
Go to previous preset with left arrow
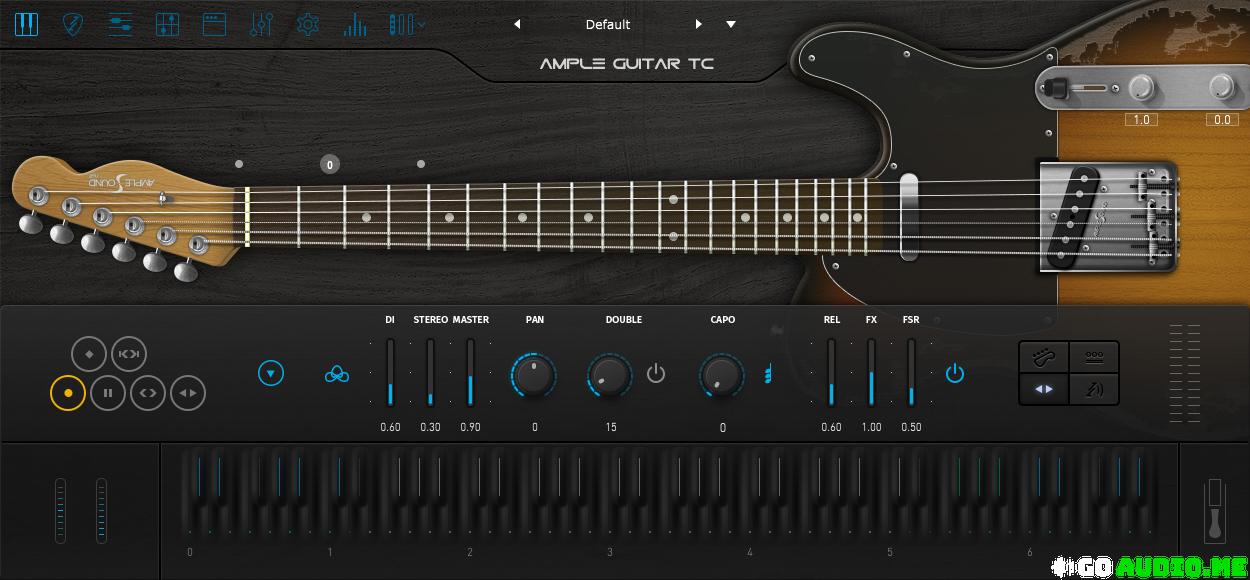(517, 24)
